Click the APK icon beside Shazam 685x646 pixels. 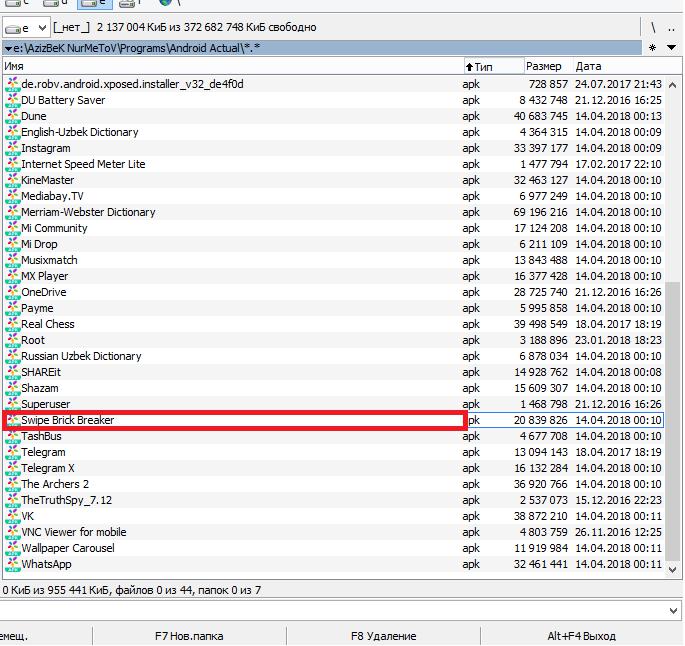[13, 388]
